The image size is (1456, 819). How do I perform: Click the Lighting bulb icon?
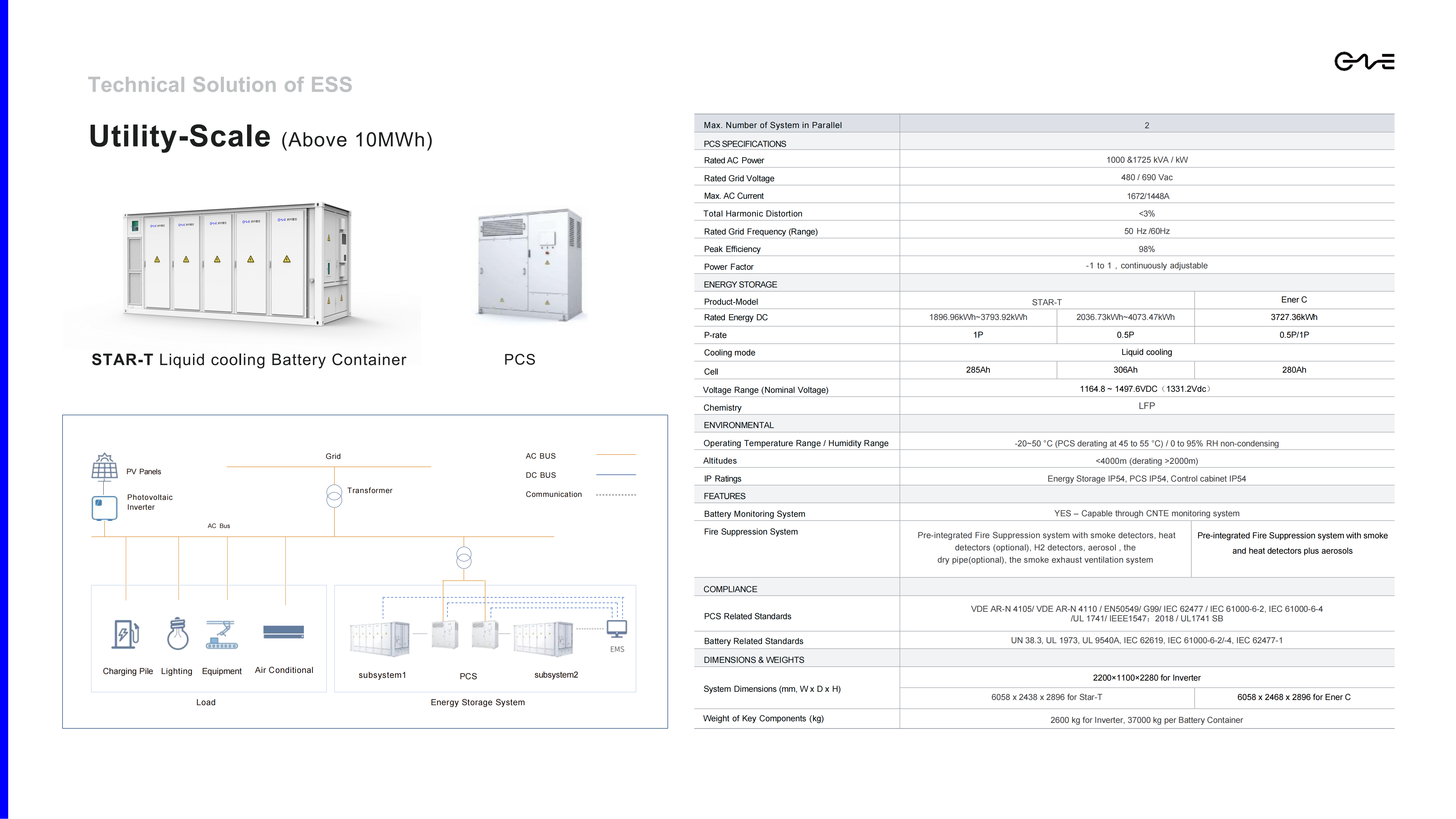(x=177, y=634)
